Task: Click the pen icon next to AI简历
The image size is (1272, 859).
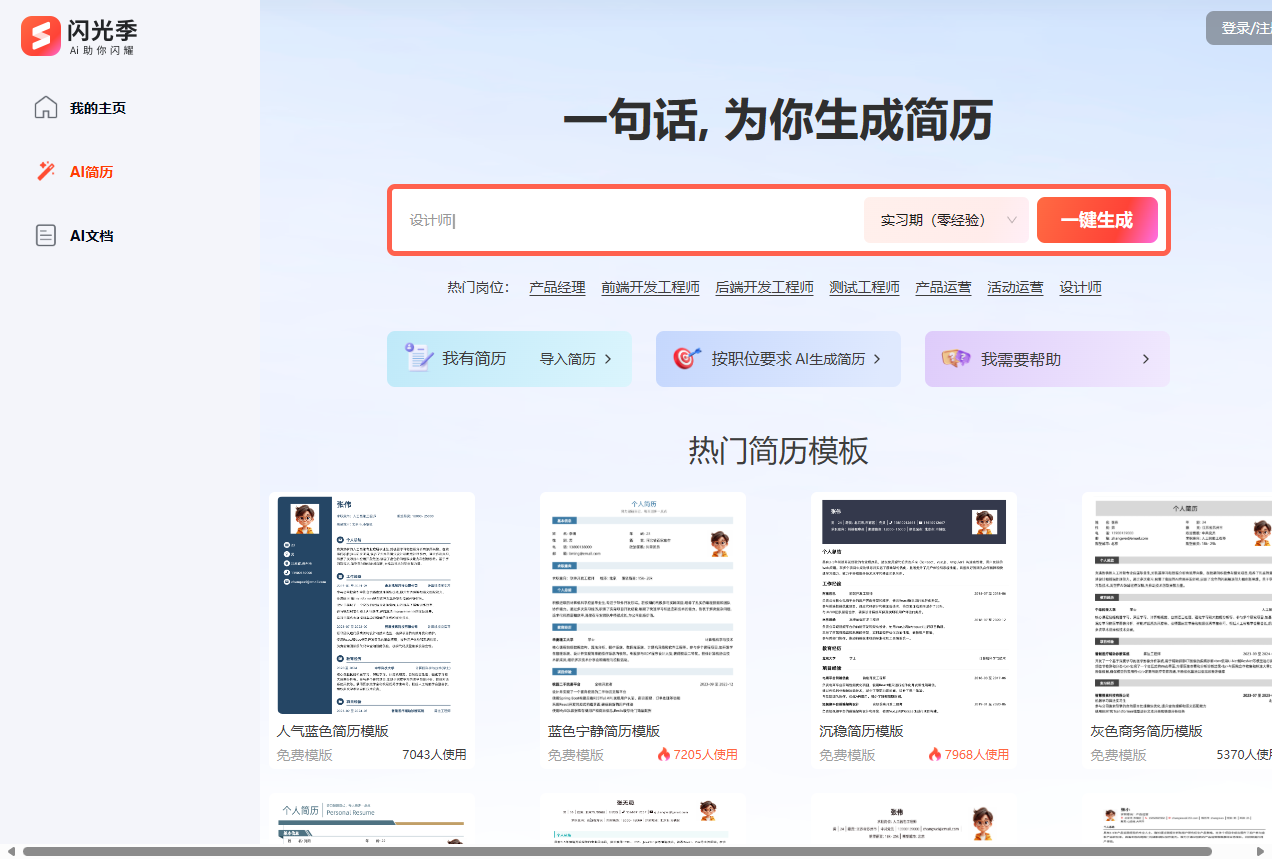Action: (x=46, y=171)
